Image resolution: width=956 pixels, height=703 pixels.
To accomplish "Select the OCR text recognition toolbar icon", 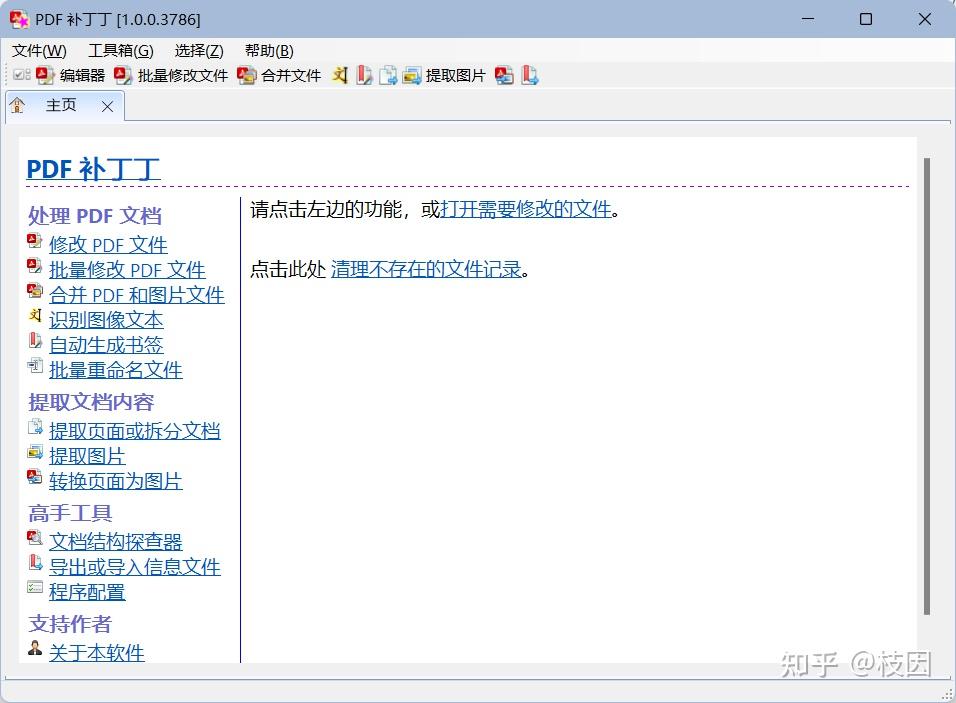I will click(x=339, y=74).
